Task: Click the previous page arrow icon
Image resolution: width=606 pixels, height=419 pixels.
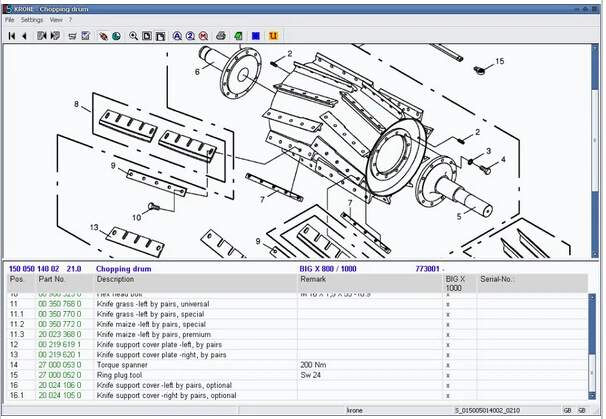Action: [x=24, y=36]
